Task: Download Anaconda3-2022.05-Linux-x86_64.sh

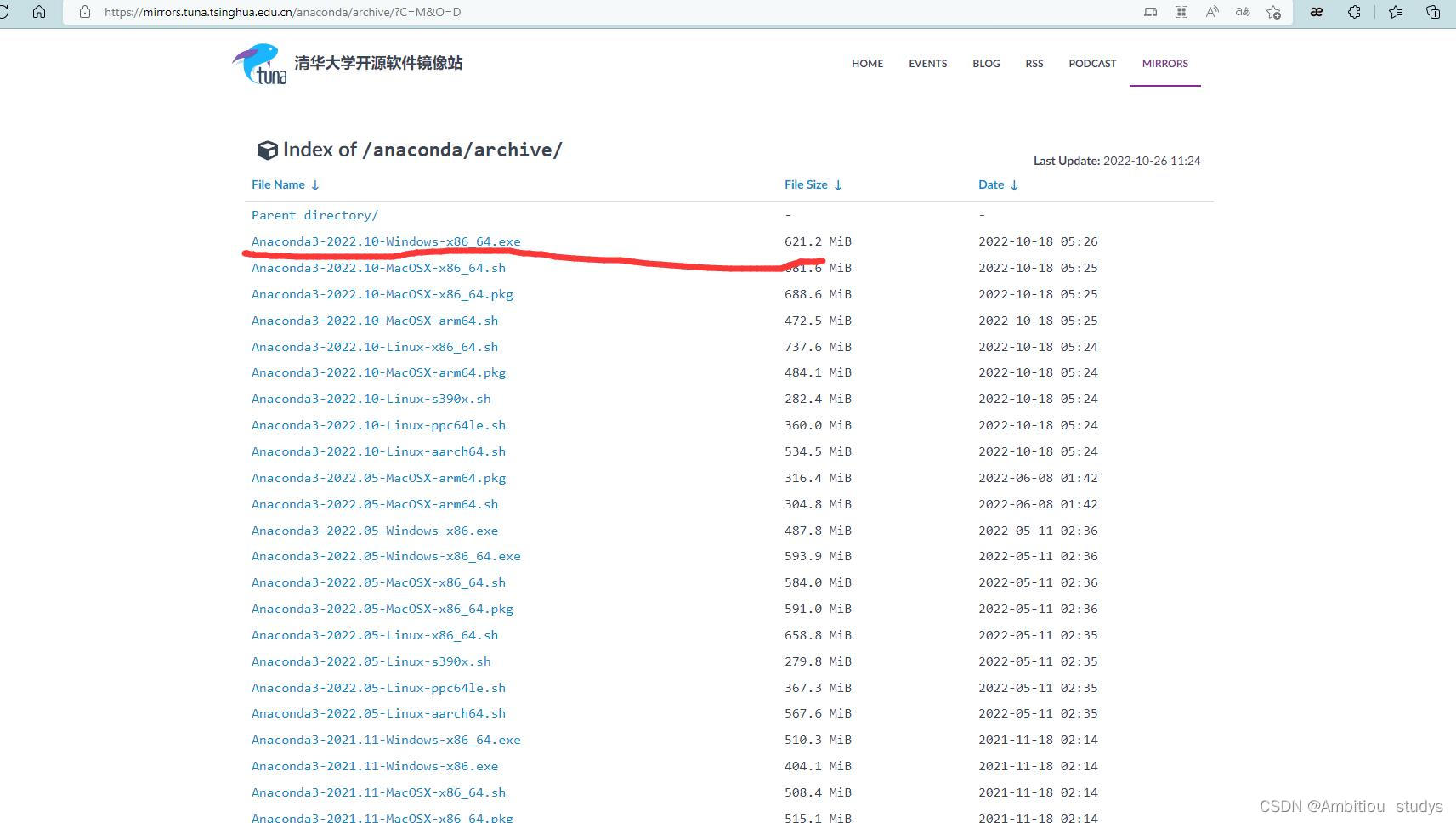Action: [375, 635]
